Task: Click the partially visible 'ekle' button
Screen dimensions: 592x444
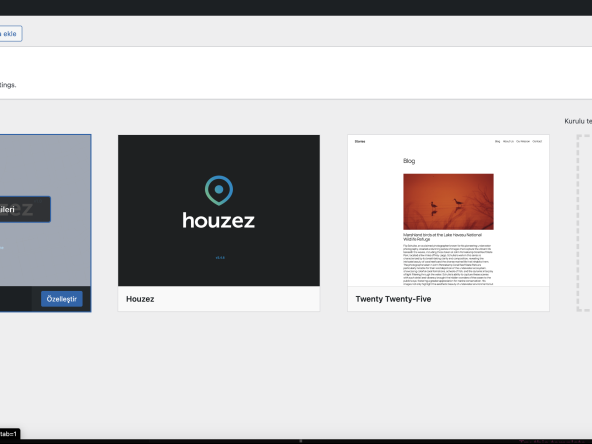Action: (x=11, y=34)
